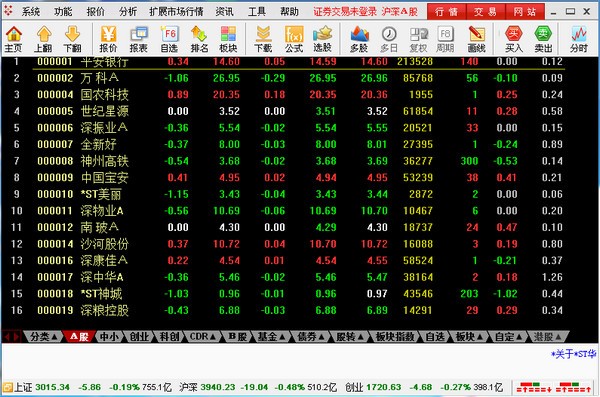Click the red tab scroll arrows left of 分类
This screenshot has width=600, height=397.
pyautogui.click(x=11, y=337)
